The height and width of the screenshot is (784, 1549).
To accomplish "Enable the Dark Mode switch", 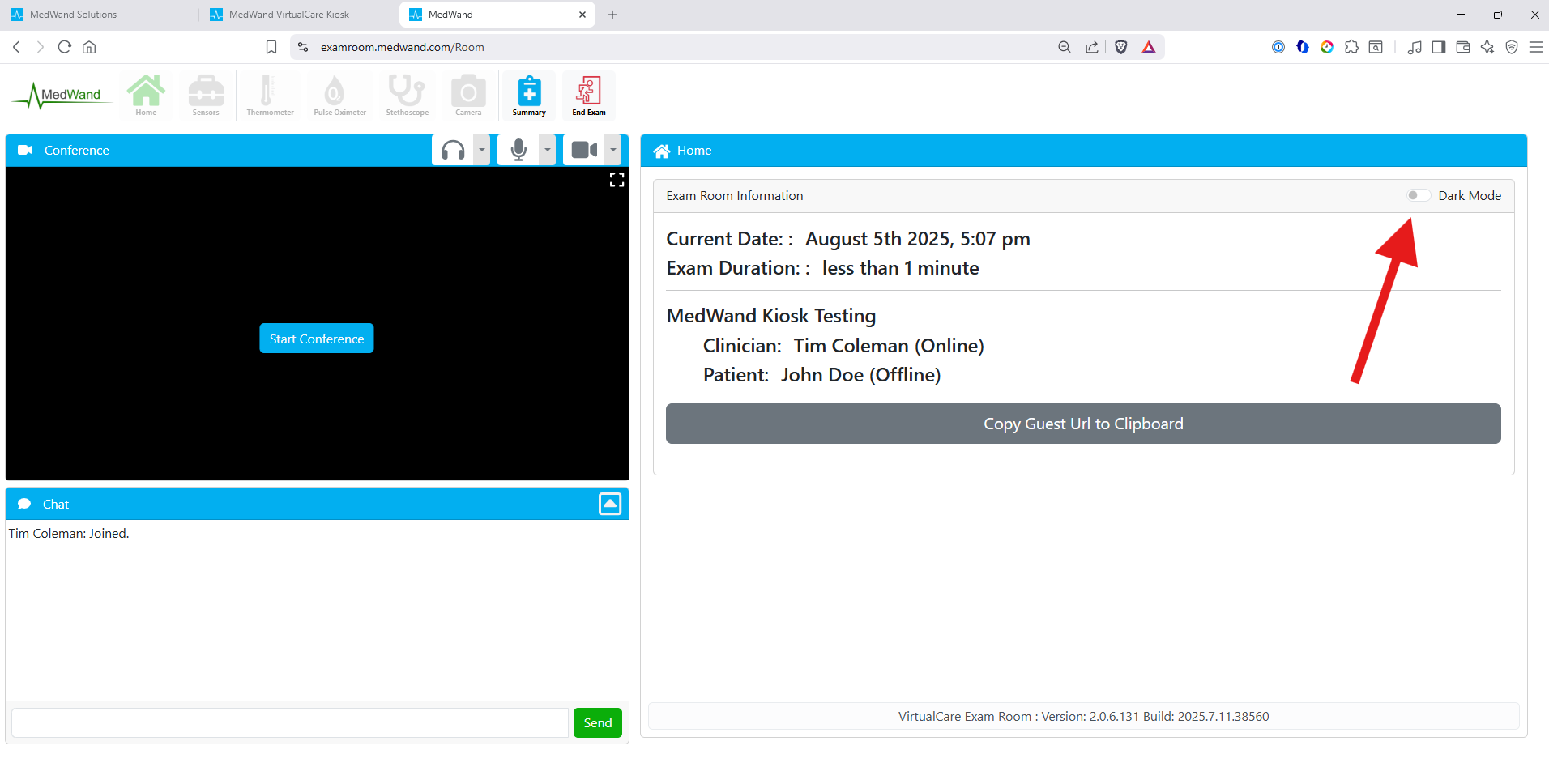I will click(1418, 195).
